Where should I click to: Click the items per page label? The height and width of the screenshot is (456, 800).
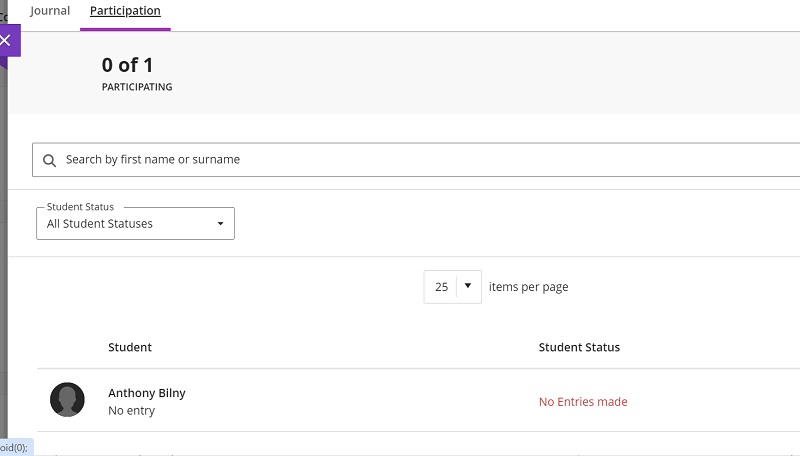[528, 287]
